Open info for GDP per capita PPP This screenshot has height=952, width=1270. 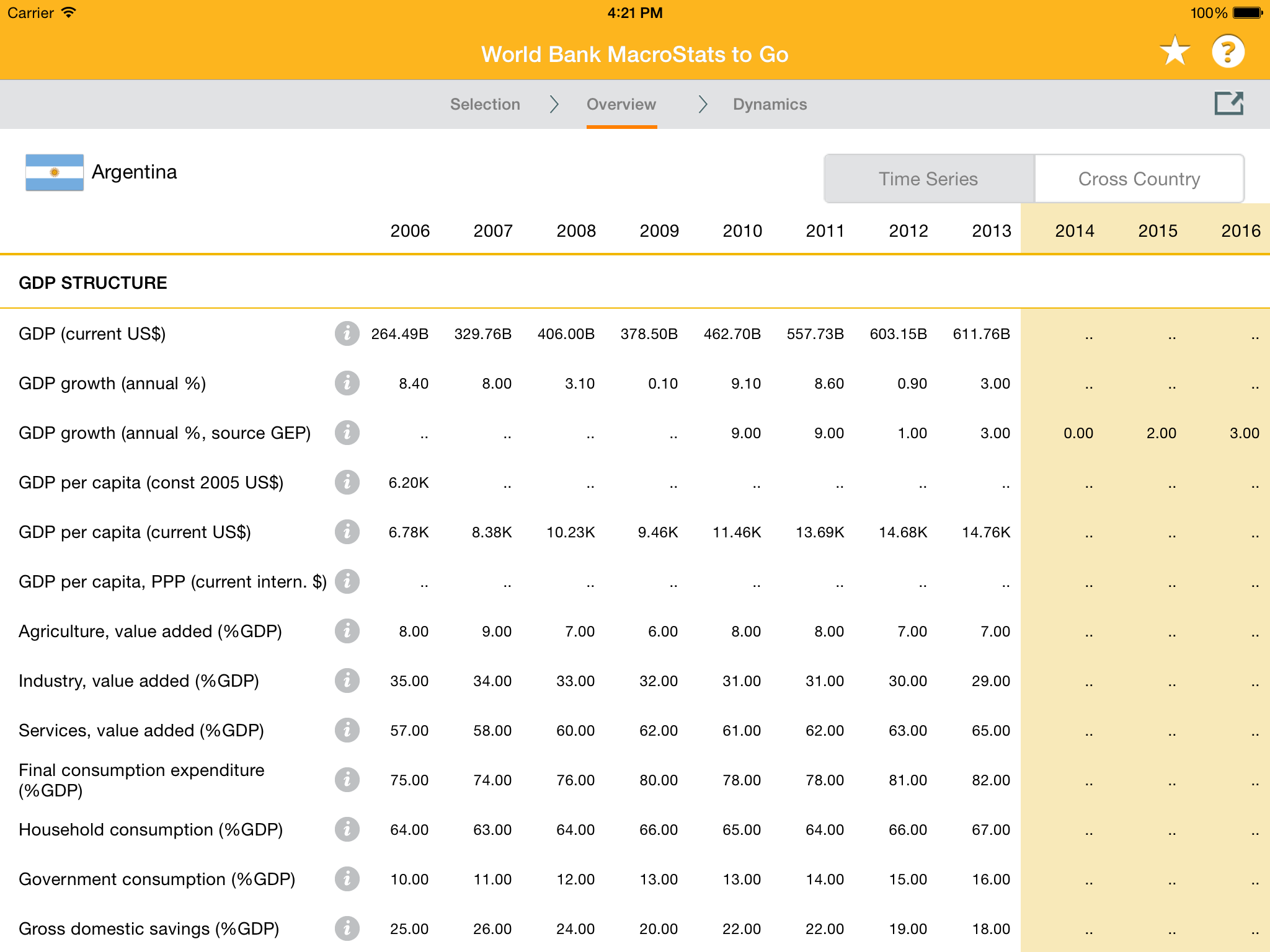[347, 581]
